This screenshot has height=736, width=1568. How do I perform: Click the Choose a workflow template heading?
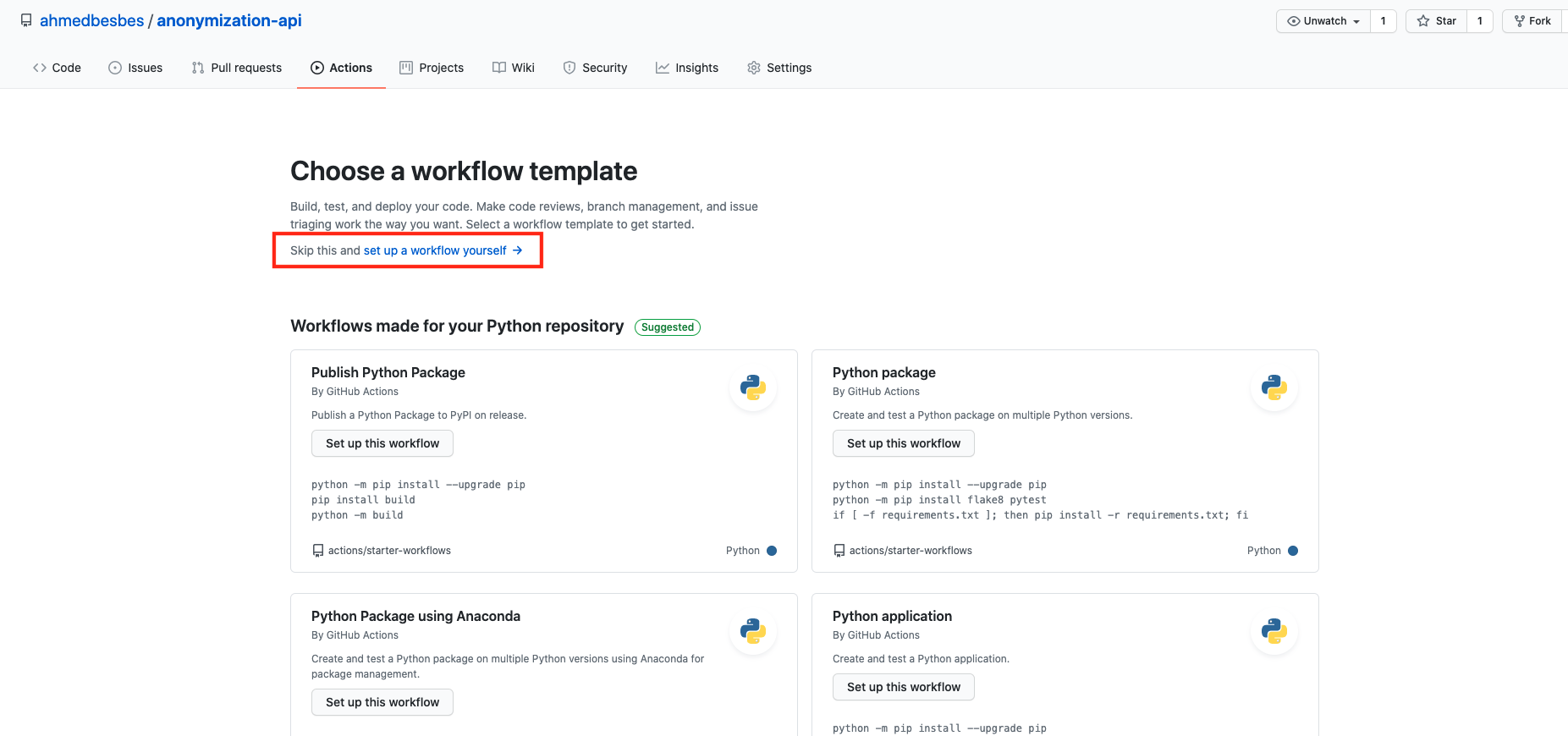click(464, 171)
